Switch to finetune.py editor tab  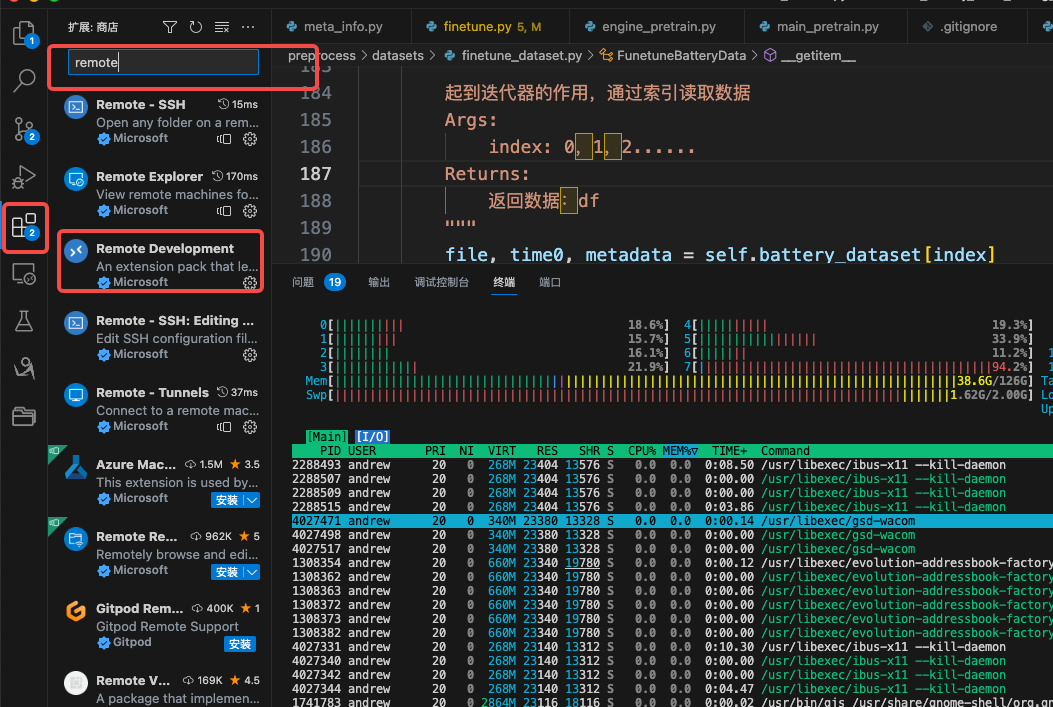point(490,27)
